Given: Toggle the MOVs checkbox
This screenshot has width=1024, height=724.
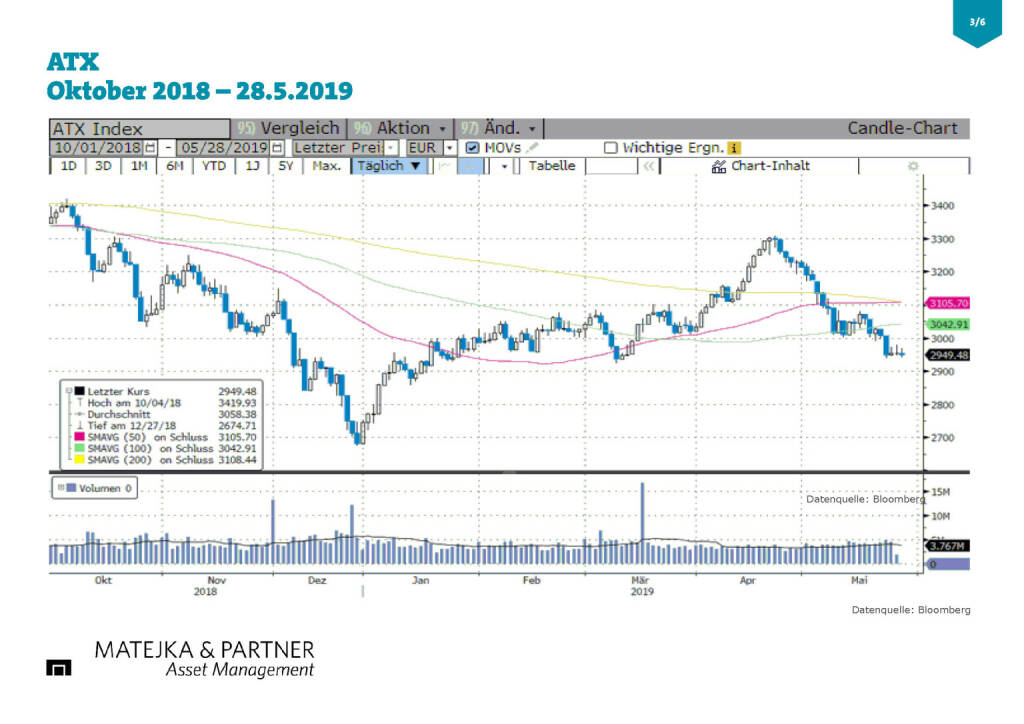Looking at the screenshot, I should [473, 147].
